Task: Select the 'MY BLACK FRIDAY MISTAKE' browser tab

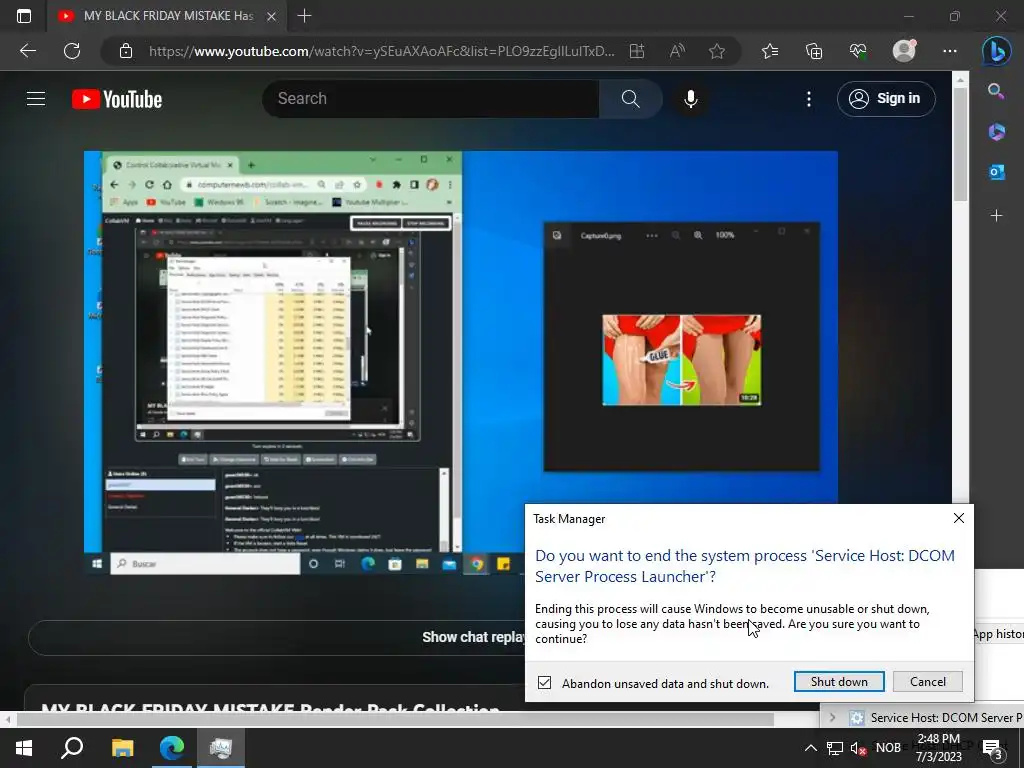Action: click(x=168, y=16)
